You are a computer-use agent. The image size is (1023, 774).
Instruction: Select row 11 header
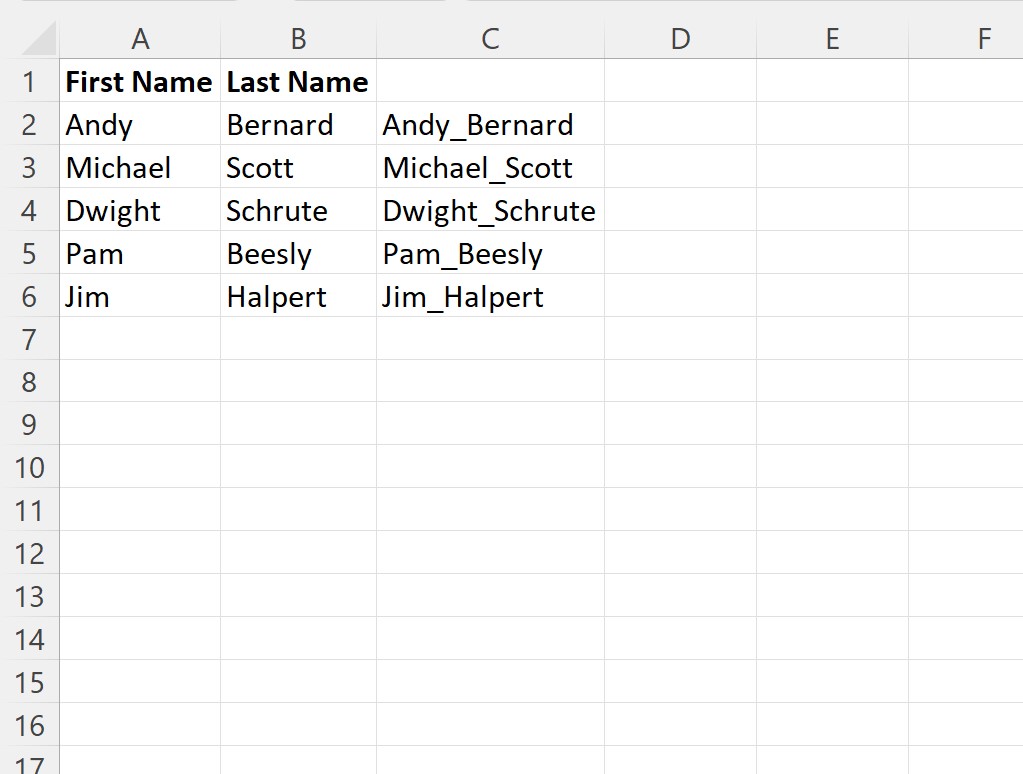pyautogui.click(x=29, y=511)
